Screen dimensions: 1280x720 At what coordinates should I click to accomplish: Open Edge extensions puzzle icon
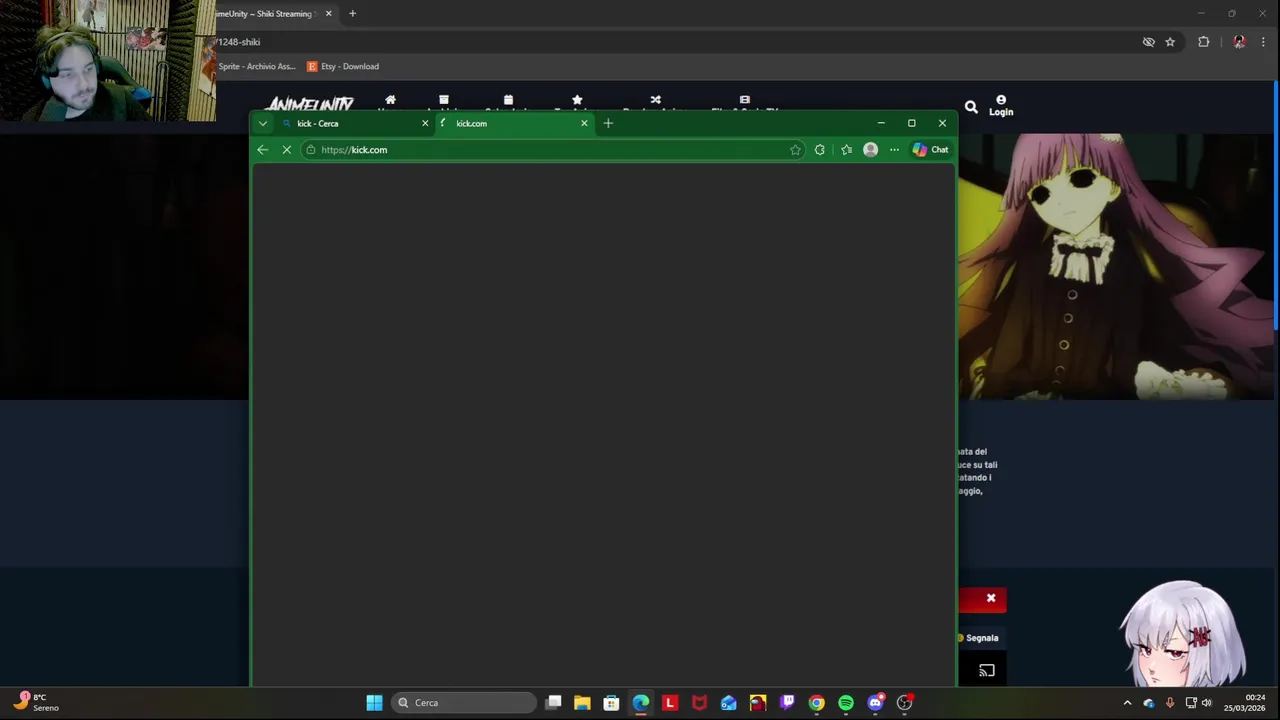pyautogui.click(x=820, y=150)
